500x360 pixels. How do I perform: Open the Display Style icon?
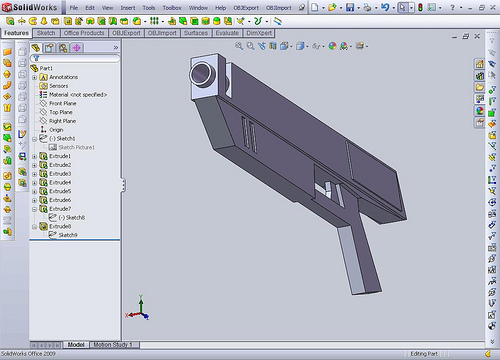[300, 46]
